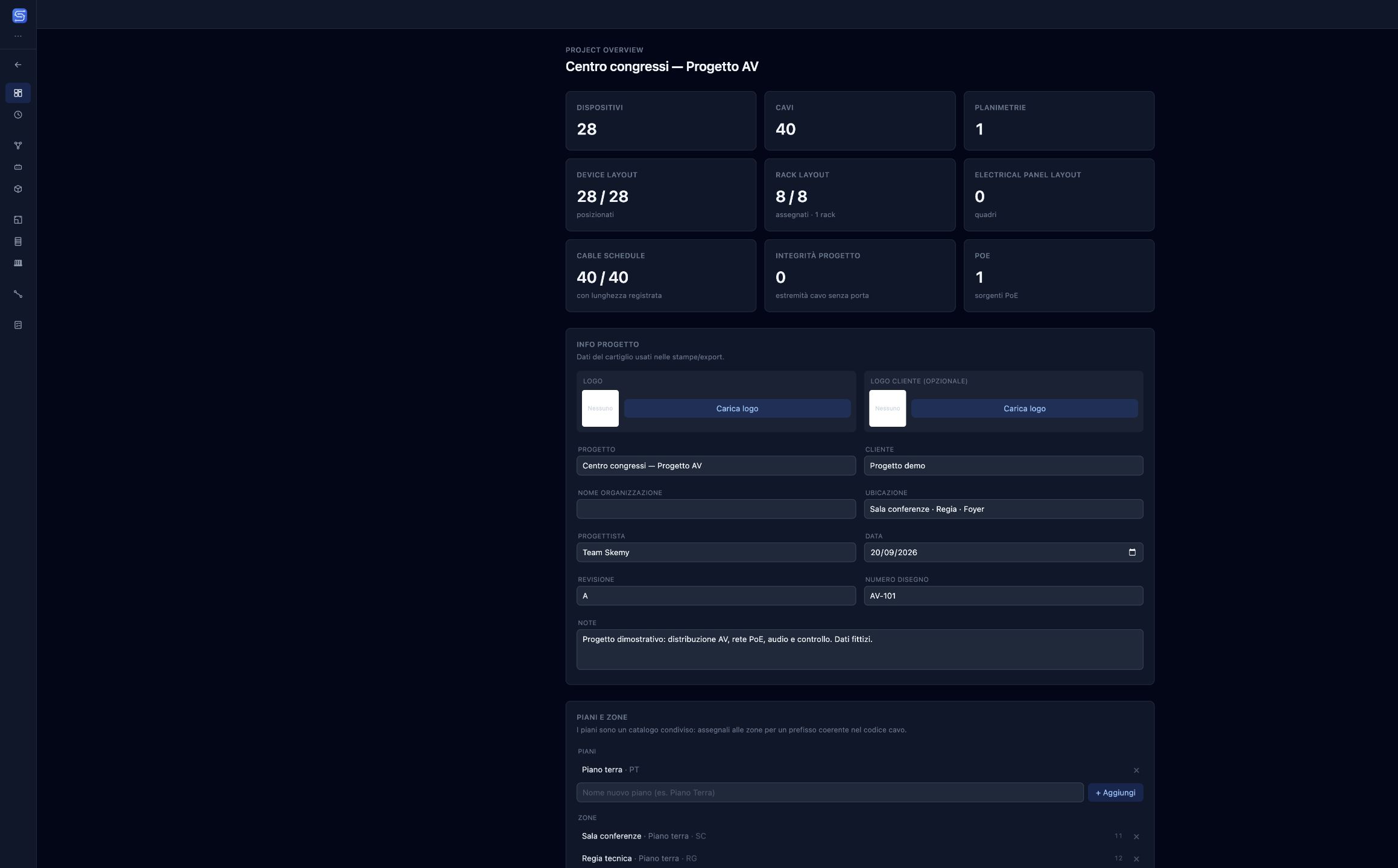Focus the Progetto name input field
The height and width of the screenshot is (868, 1398).
click(716, 465)
